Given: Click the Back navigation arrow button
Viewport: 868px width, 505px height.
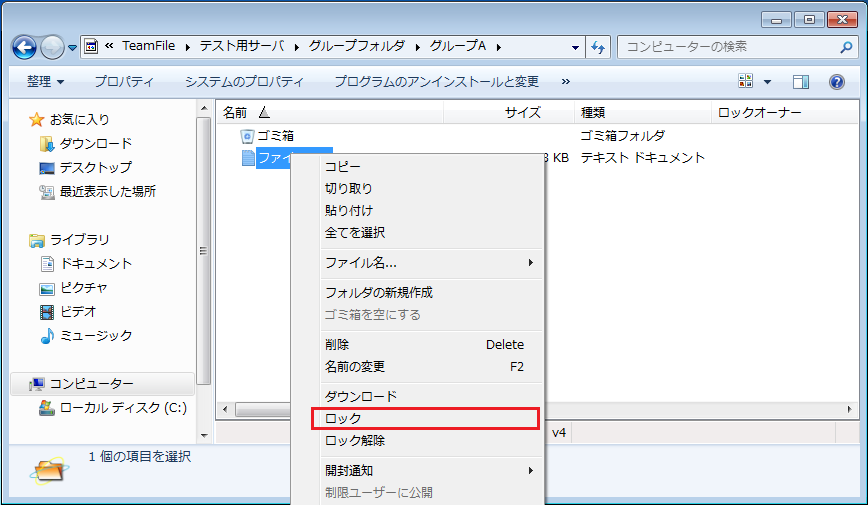Looking at the screenshot, I should tap(25, 47).
